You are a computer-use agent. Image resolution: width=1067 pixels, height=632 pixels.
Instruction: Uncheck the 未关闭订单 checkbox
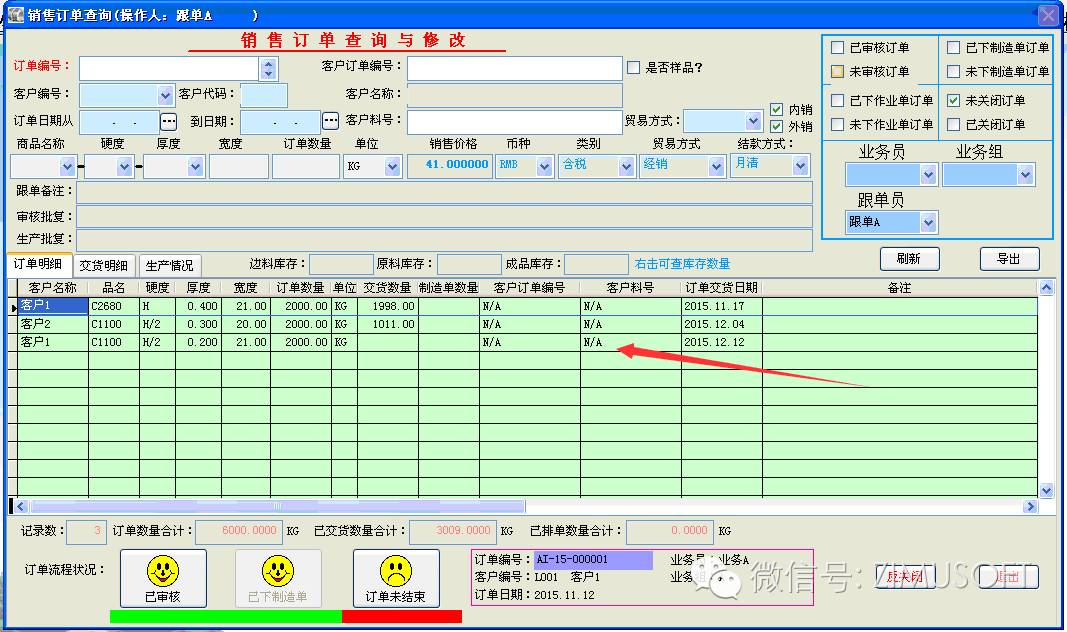pyautogui.click(x=954, y=100)
